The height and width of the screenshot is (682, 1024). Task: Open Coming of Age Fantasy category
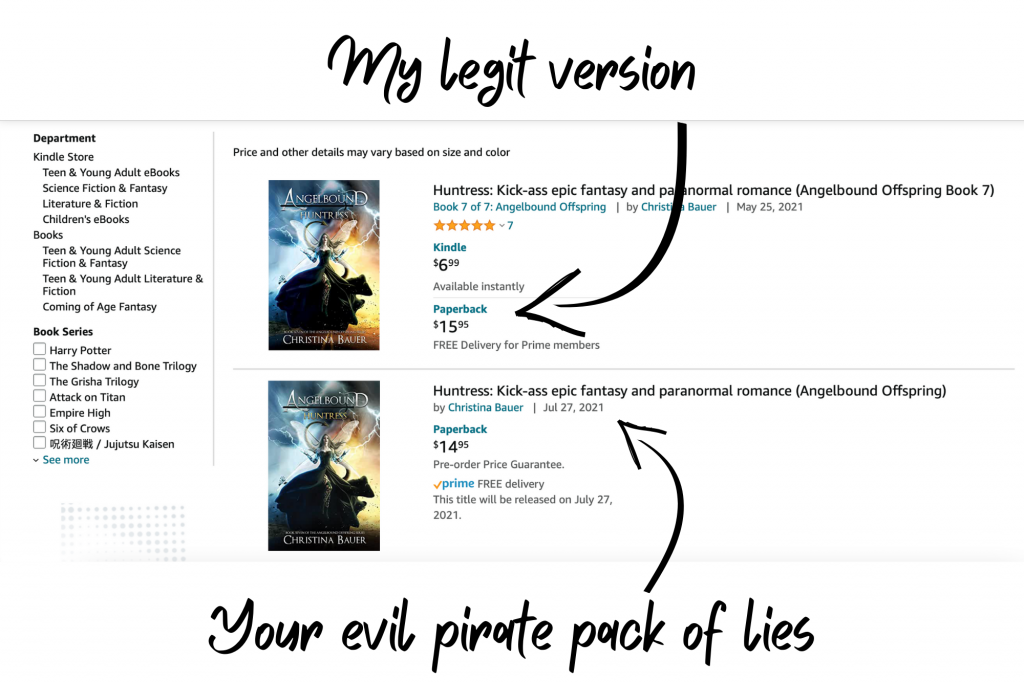tap(99, 307)
